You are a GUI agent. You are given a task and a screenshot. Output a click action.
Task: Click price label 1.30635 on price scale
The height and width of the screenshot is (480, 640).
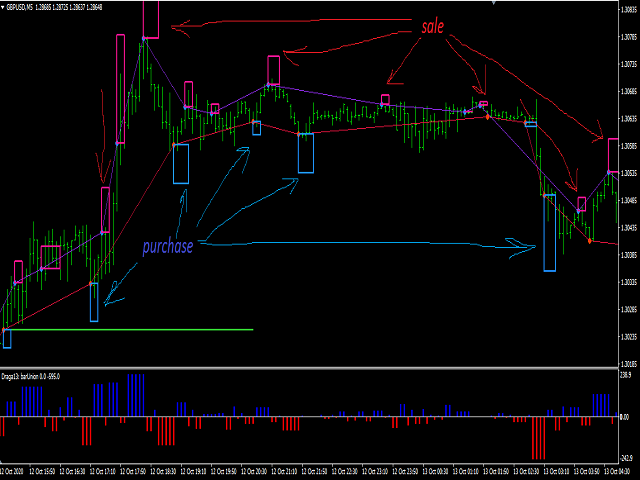[629, 119]
